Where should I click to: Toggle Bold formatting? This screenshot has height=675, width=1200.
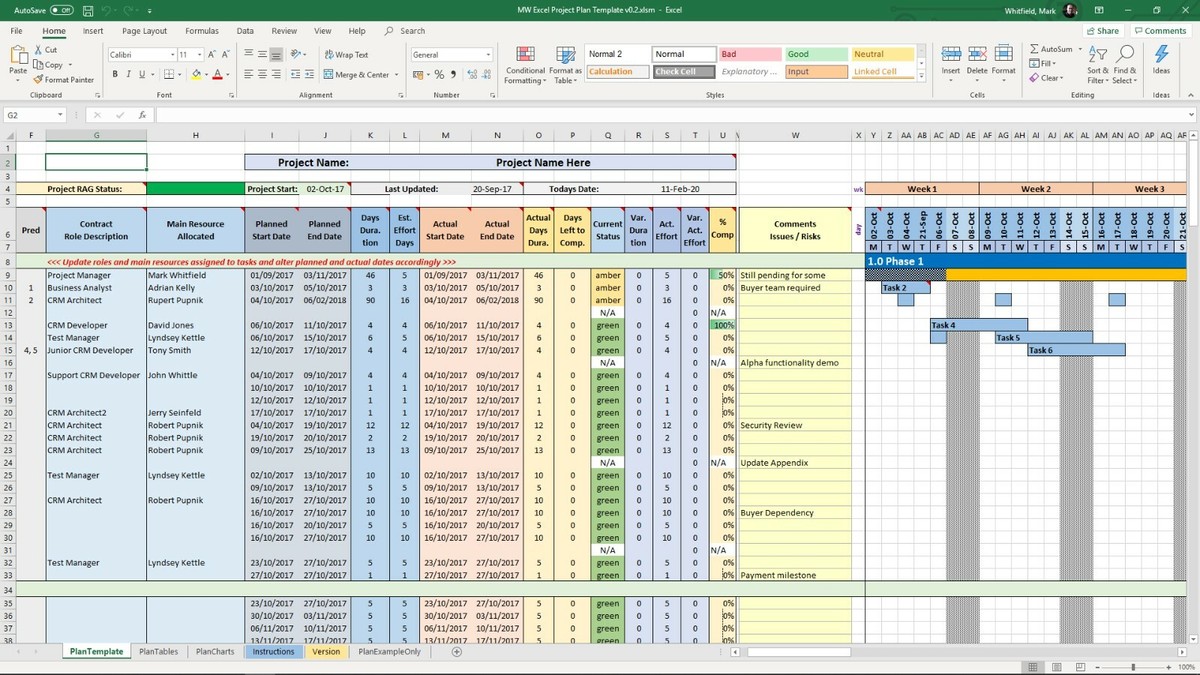click(115, 74)
